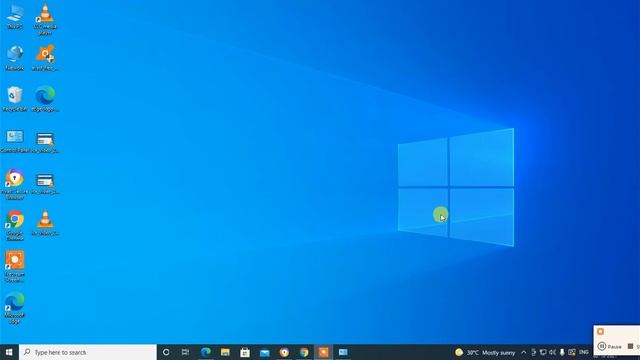Switch to Google Chrome on the taskbar
The width and height of the screenshot is (640, 360).
tap(304, 352)
